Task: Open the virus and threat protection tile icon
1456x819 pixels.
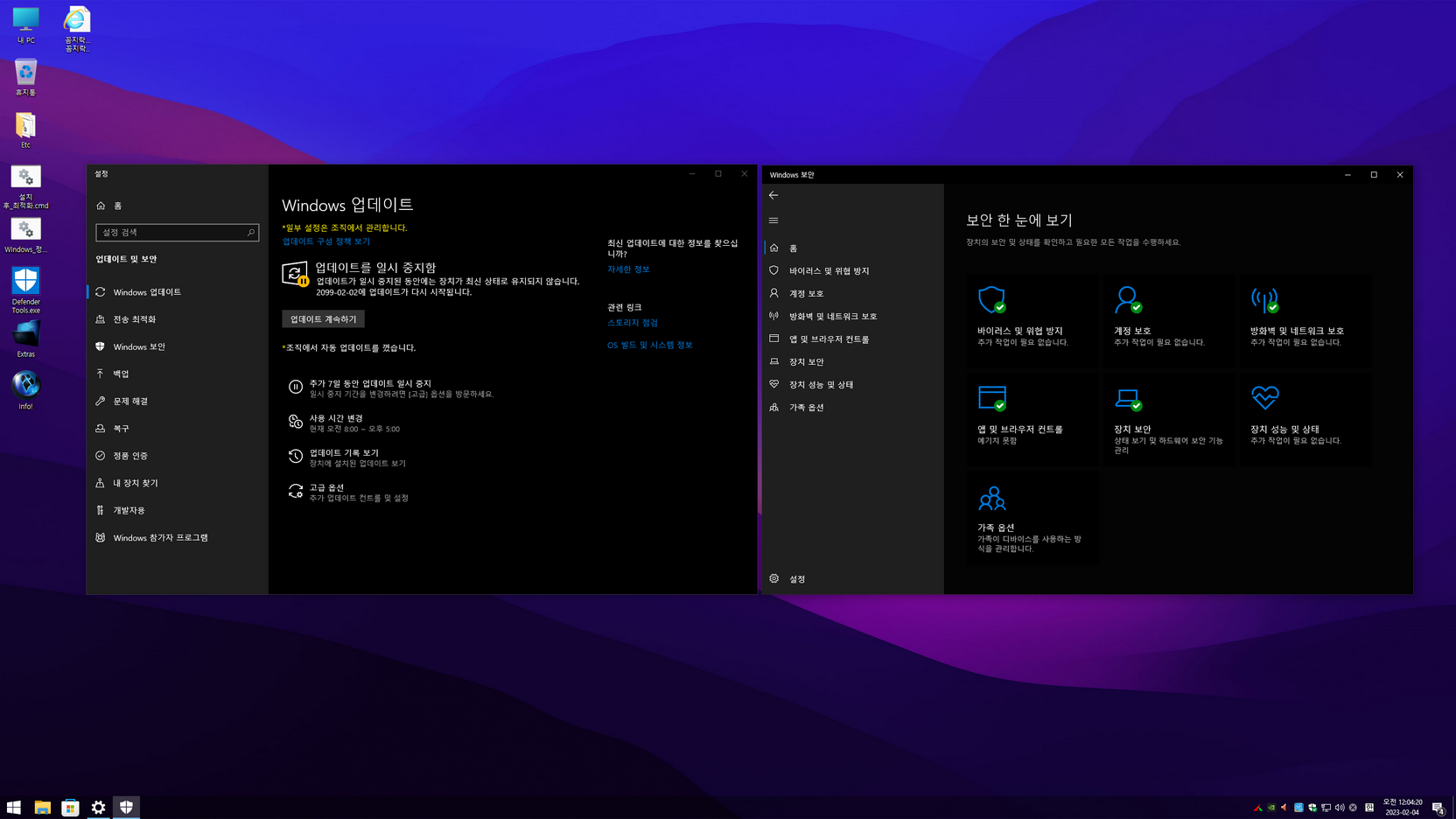Action: click(x=991, y=300)
